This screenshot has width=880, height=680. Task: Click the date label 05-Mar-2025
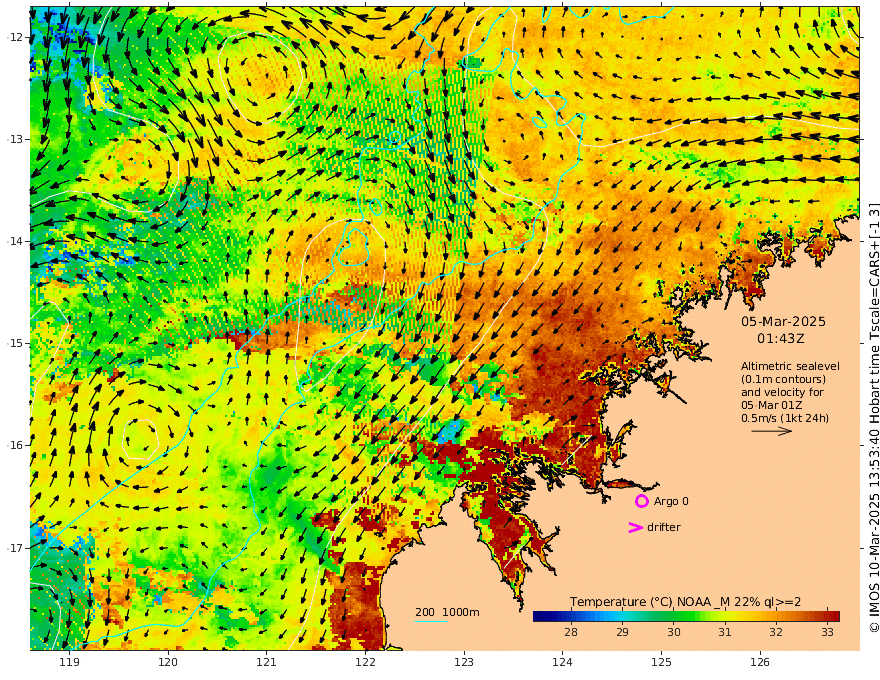(783, 321)
